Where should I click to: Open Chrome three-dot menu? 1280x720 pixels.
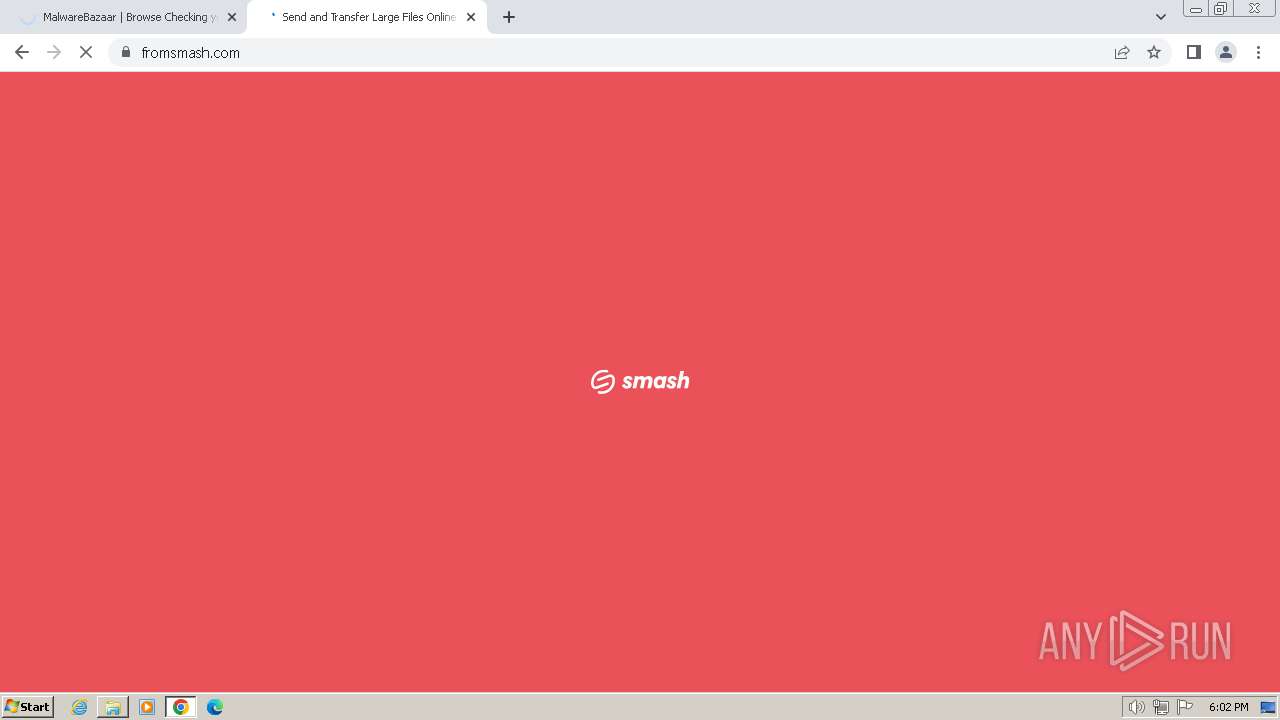click(x=1258, y=52)
